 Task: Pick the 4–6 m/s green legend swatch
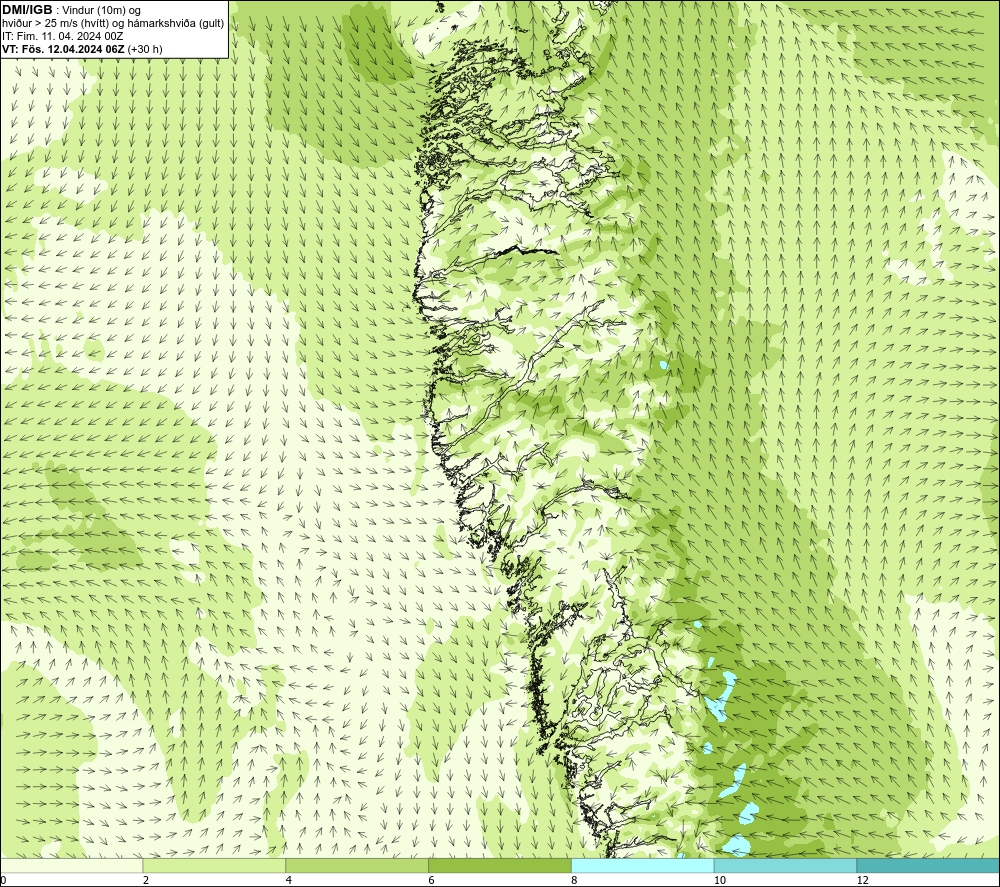point(357,865)
